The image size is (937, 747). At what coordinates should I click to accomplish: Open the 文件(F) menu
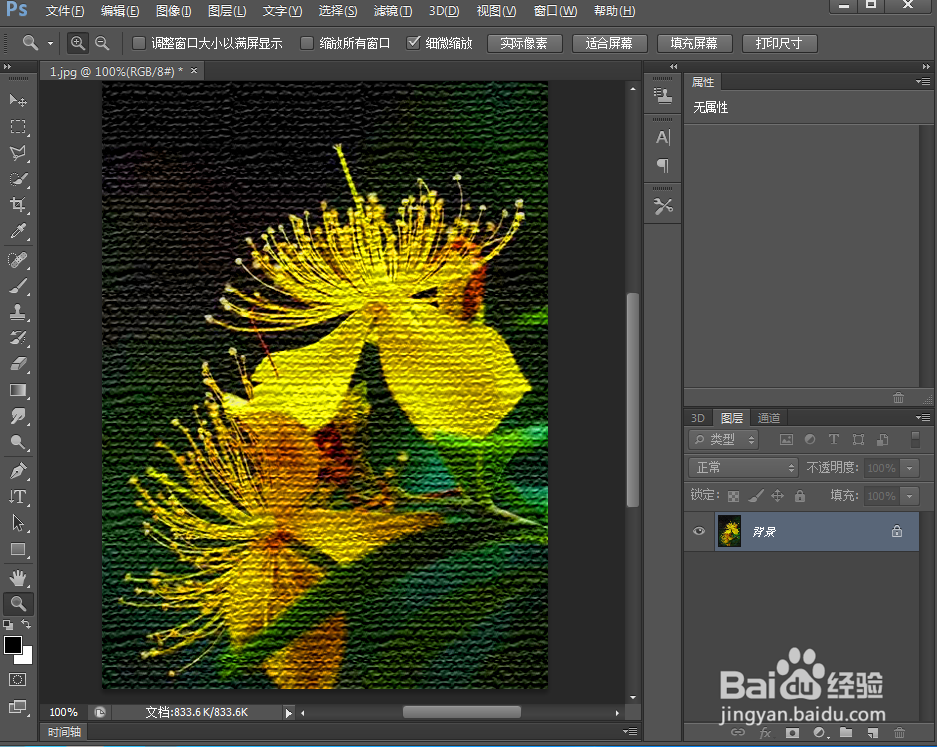point(65,11)
